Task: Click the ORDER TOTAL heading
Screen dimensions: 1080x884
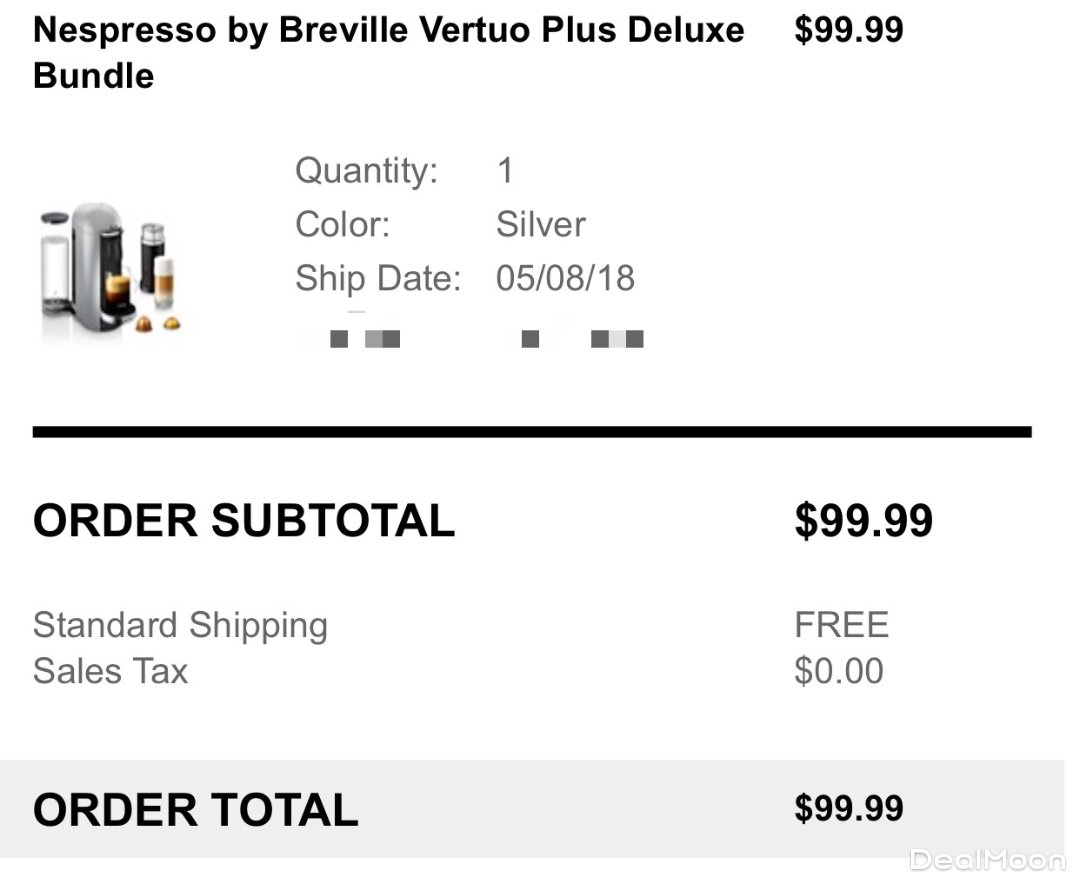Action: tap(195, 810)
